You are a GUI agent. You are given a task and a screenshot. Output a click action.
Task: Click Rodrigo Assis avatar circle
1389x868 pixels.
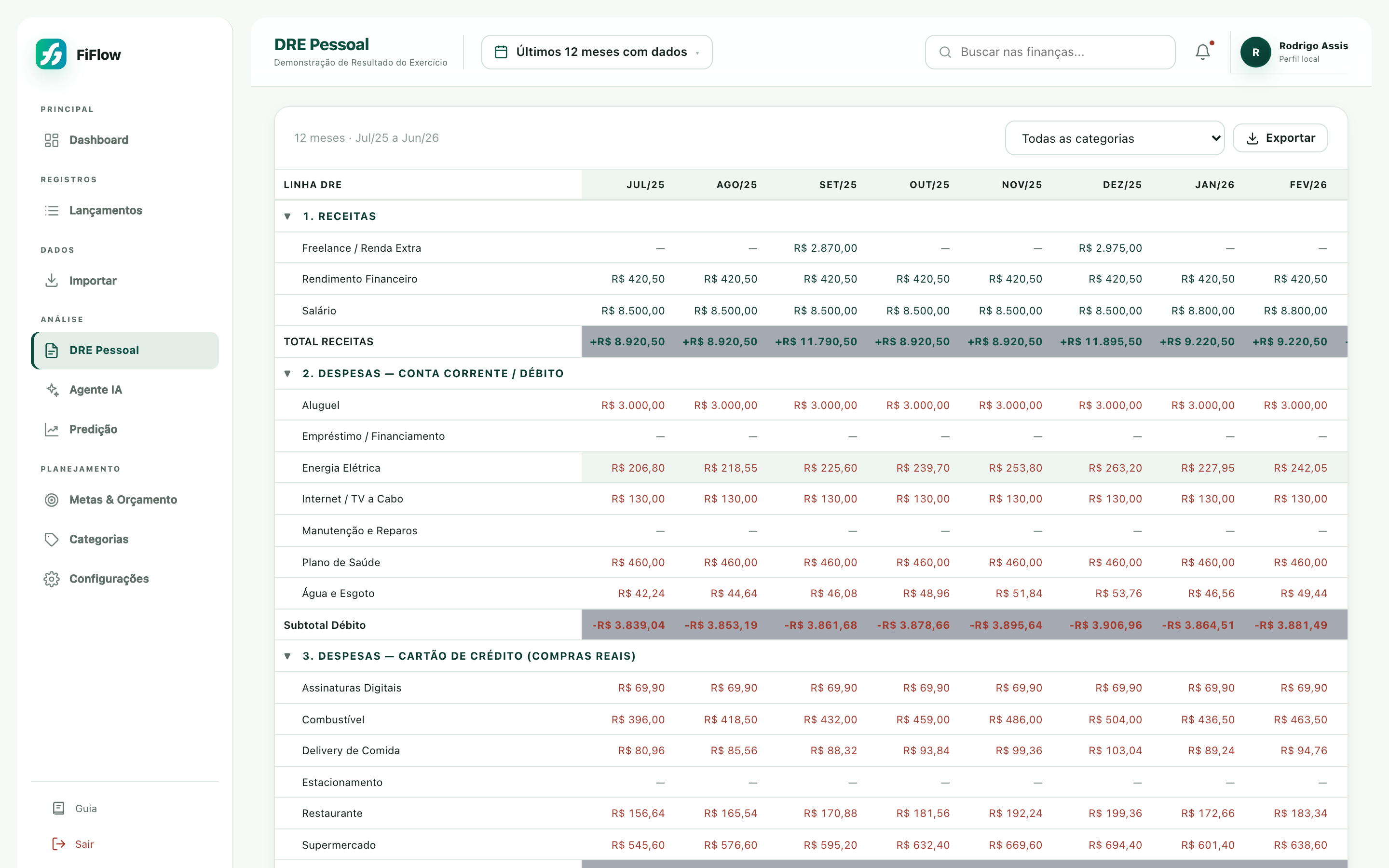1255,52
